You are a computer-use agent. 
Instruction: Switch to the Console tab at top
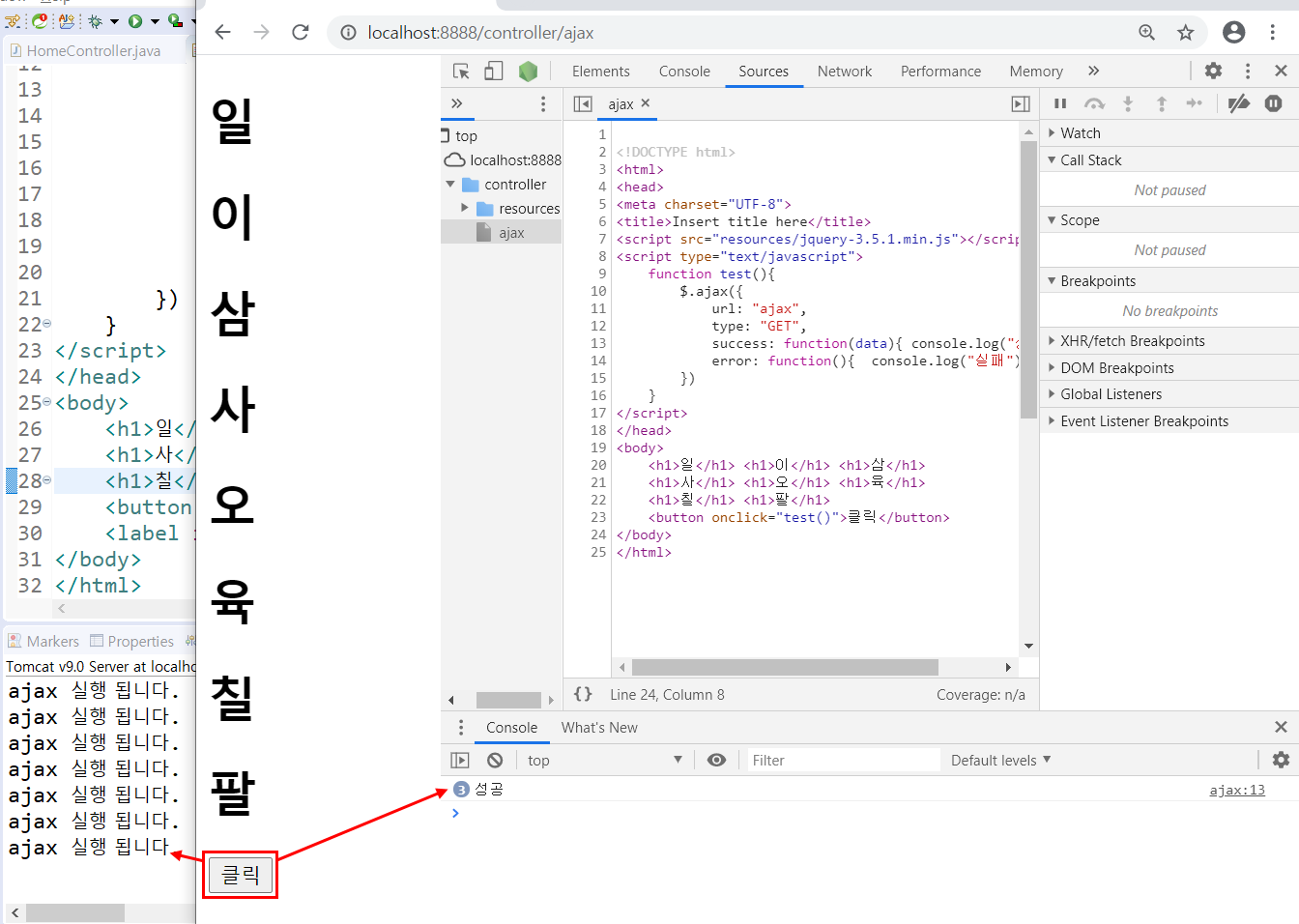[x=684, y=72]
